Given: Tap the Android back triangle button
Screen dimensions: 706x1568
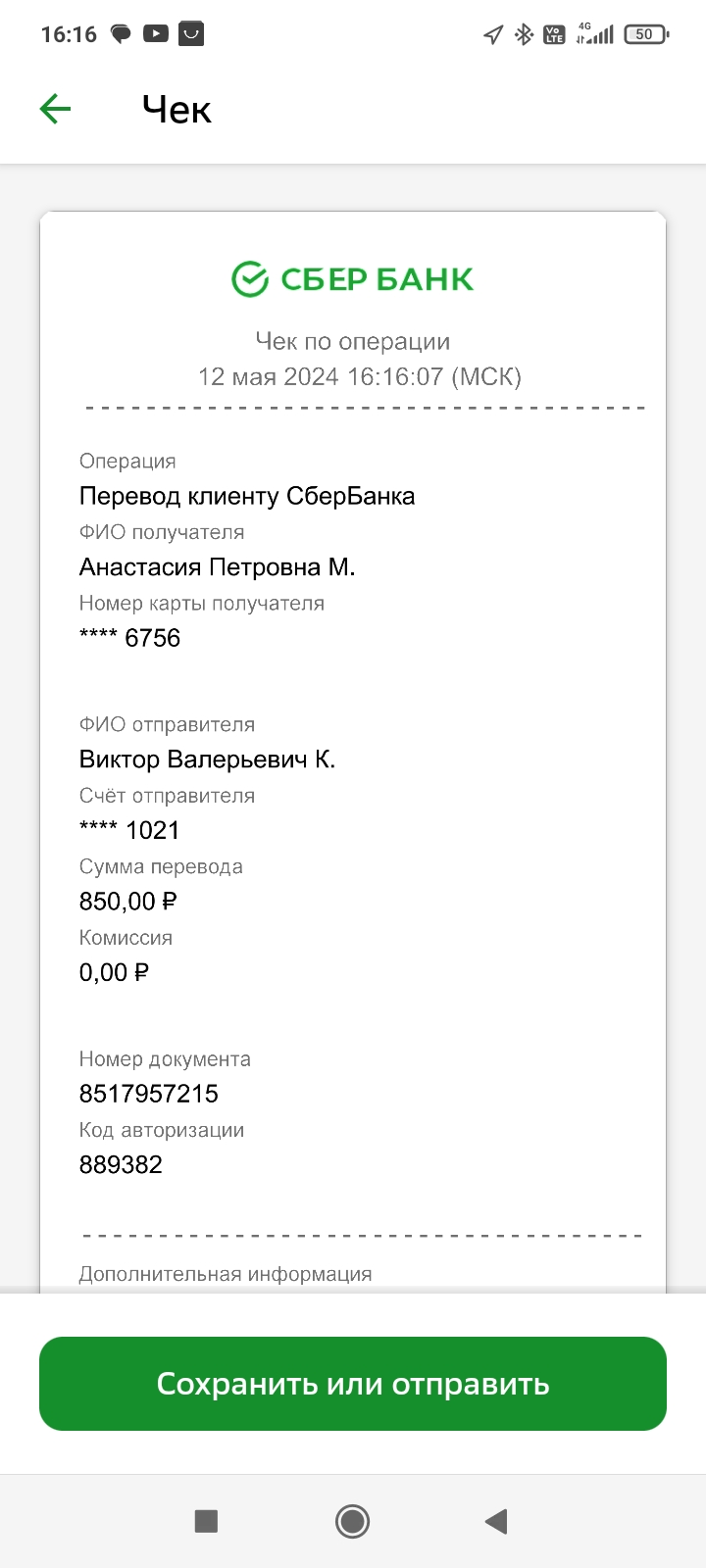Looking at the screenshot, I should click(496, 1521).
